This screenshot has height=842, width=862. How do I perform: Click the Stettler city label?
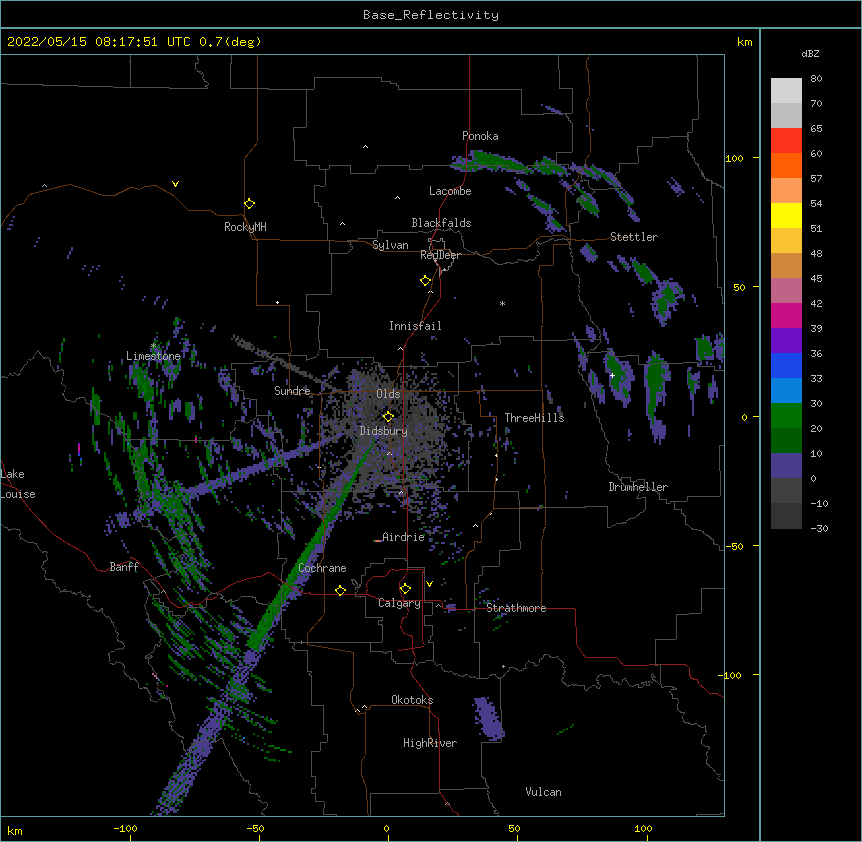point(634,237)
